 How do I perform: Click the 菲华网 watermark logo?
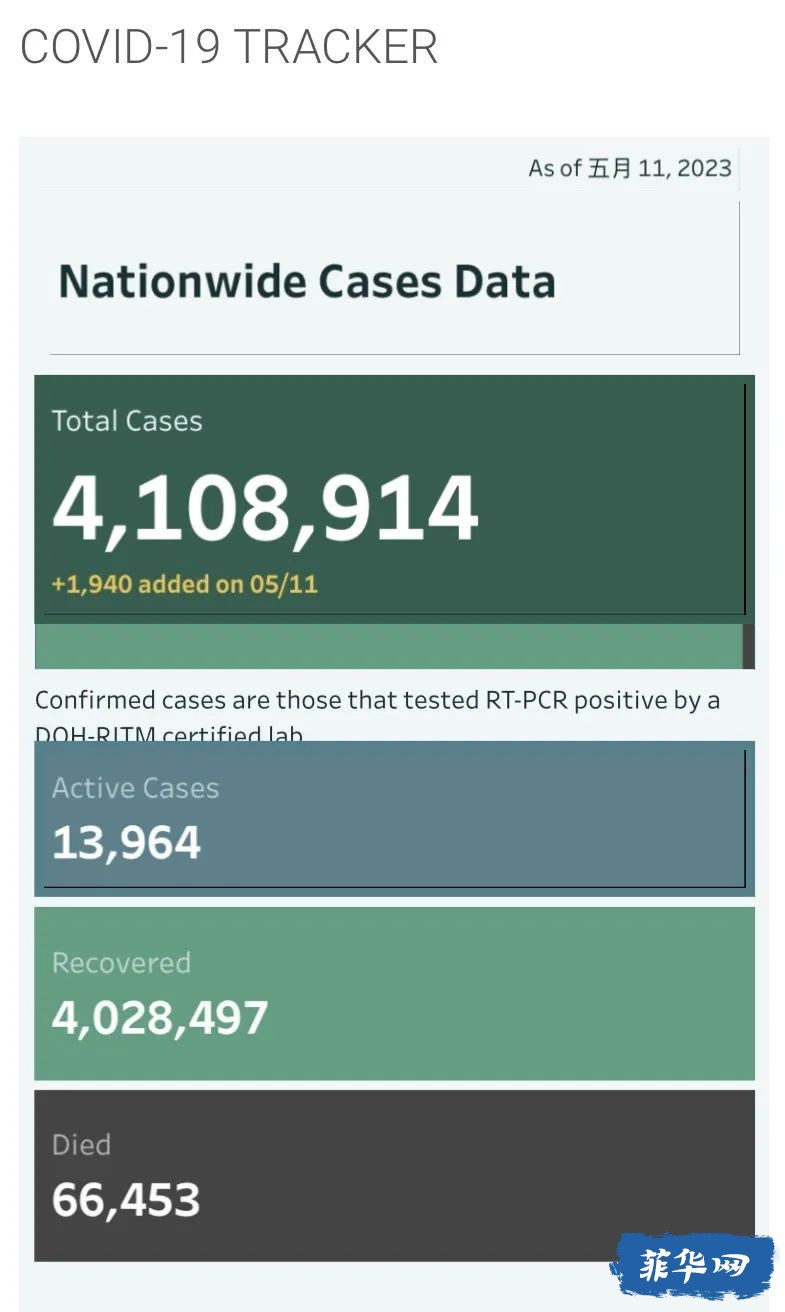point(693,1266)
